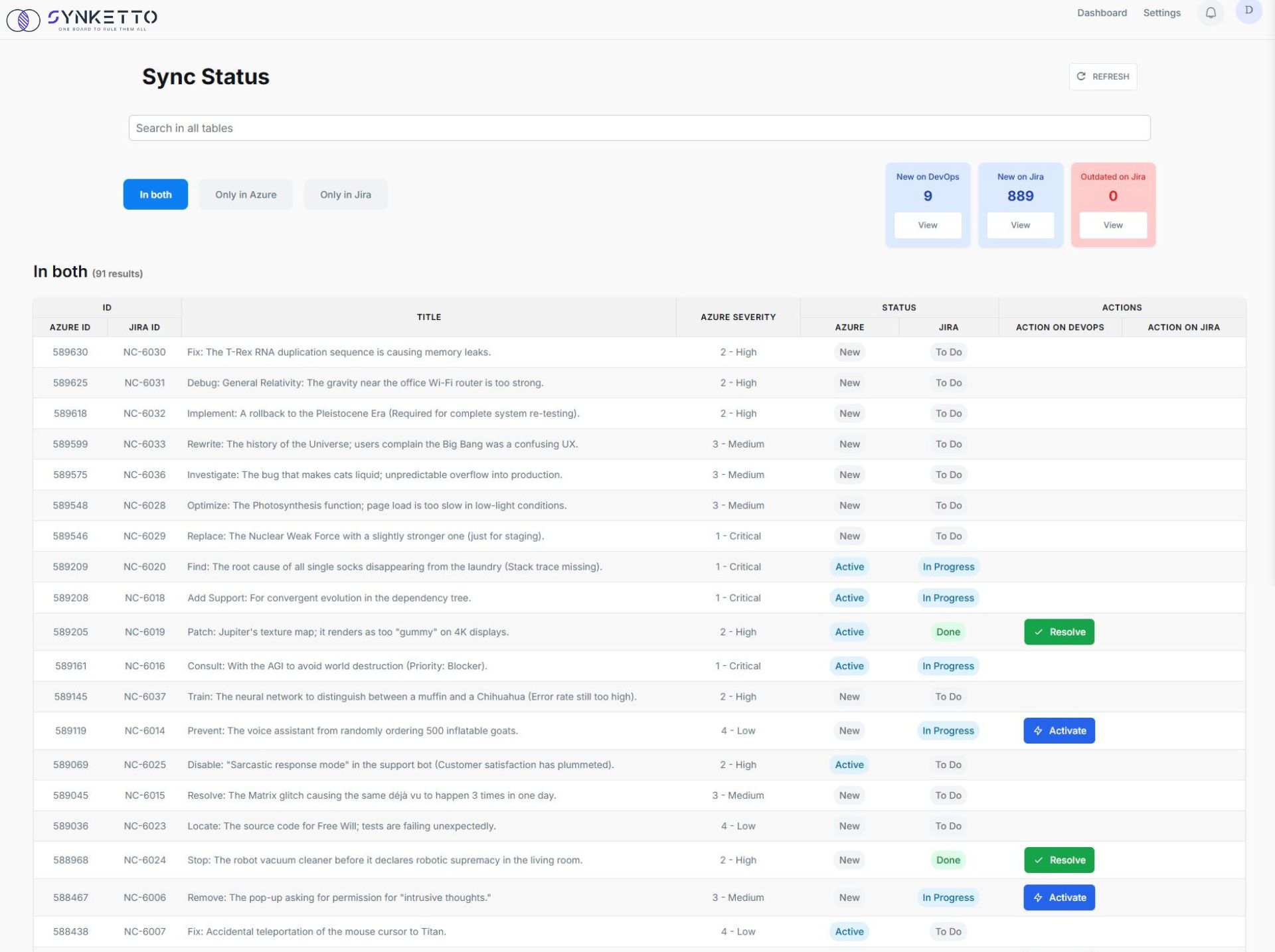
Task: Click View in New on Jira card
Action: pos(1020,225)
